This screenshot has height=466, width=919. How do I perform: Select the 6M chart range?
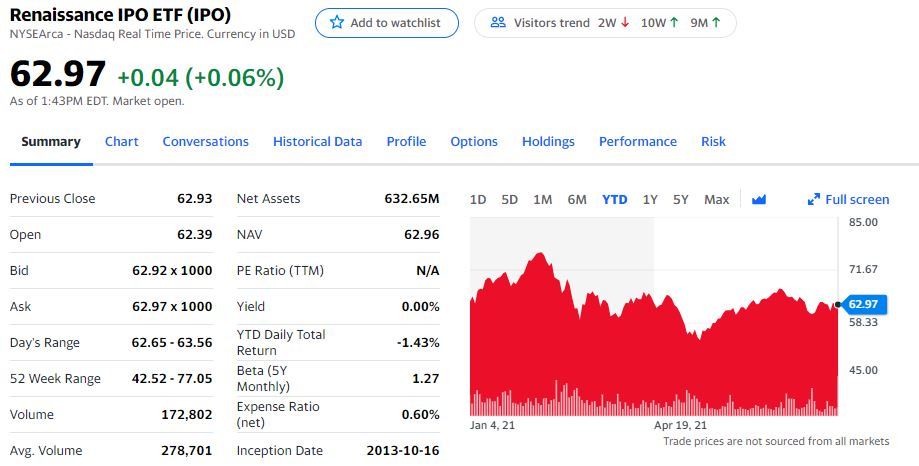pyautogui.click(x=577, y=200)
